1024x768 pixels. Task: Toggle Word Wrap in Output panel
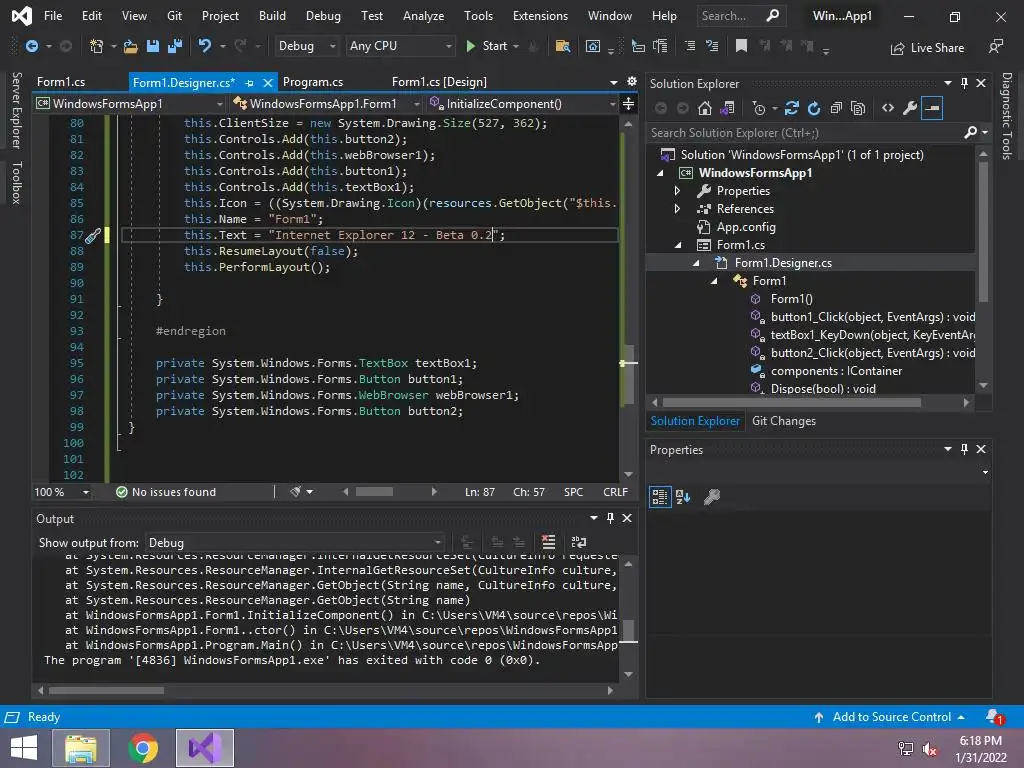pyautogui.click(x=579, y=542)
